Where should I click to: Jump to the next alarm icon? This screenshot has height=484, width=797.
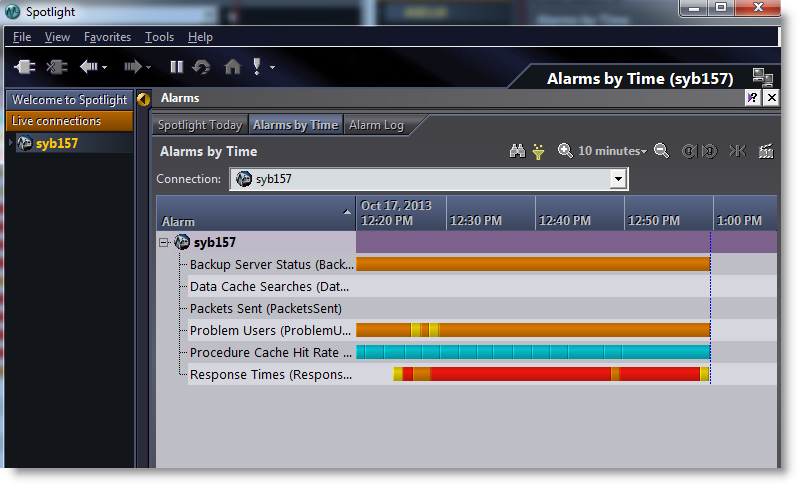pyautogui.click(x=709, y=151)
